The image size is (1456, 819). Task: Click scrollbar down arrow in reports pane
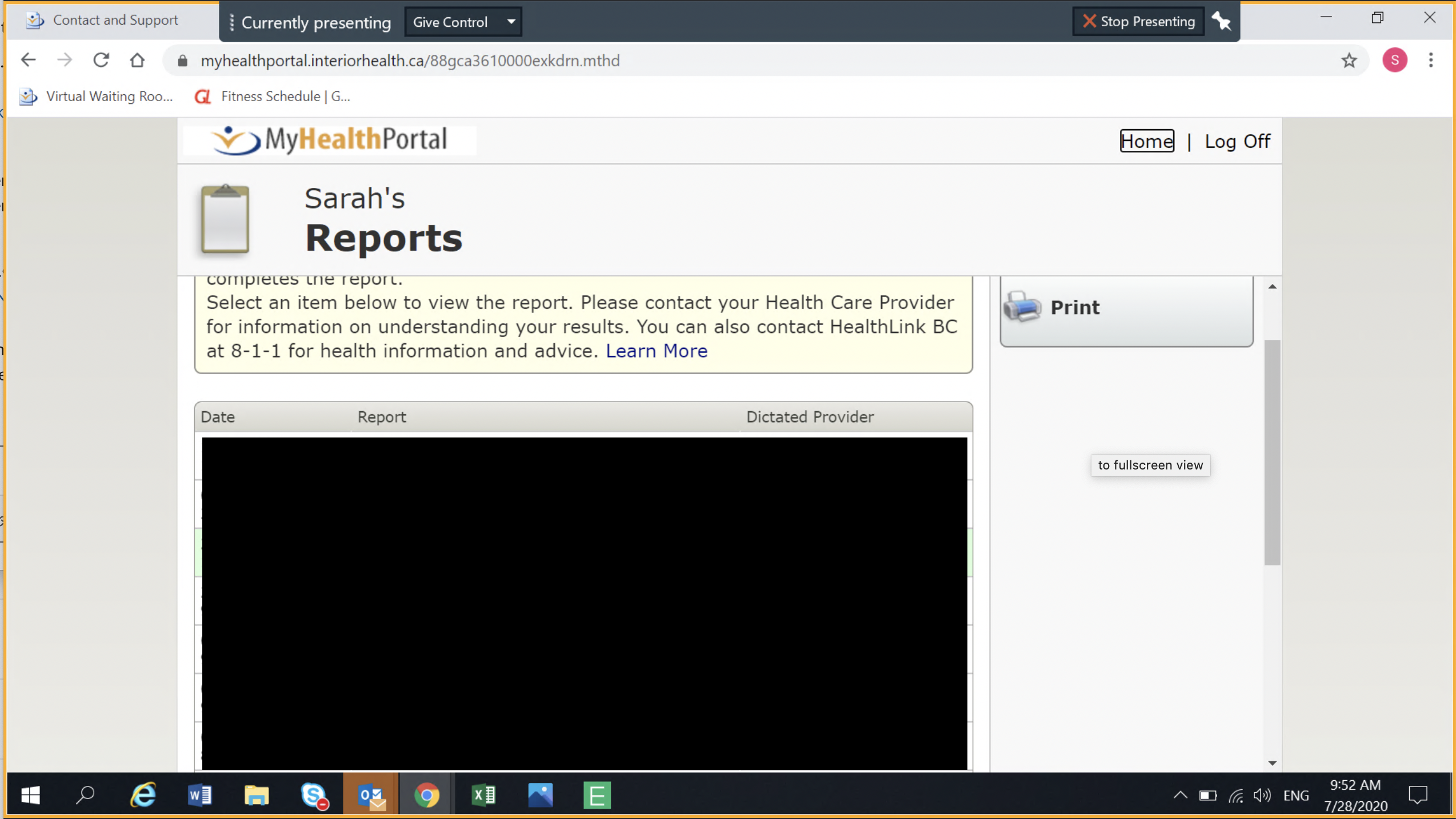point(1272,763)
